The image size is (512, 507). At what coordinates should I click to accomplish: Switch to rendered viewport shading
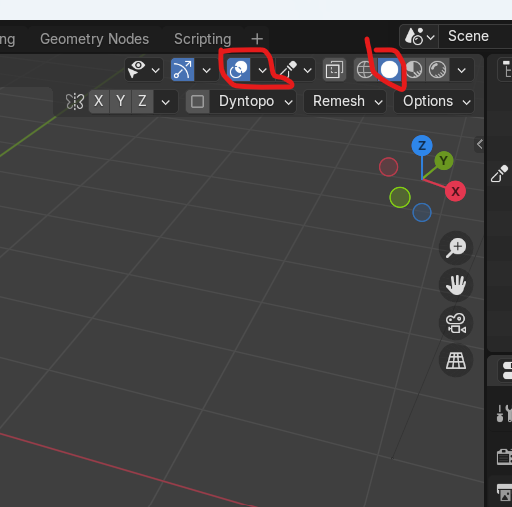(x=437, y=70)
